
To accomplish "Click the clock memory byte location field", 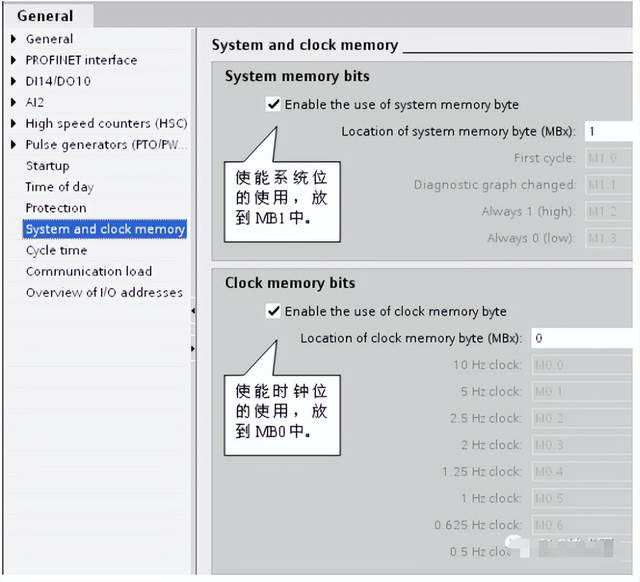I will [x=582, y=338].
